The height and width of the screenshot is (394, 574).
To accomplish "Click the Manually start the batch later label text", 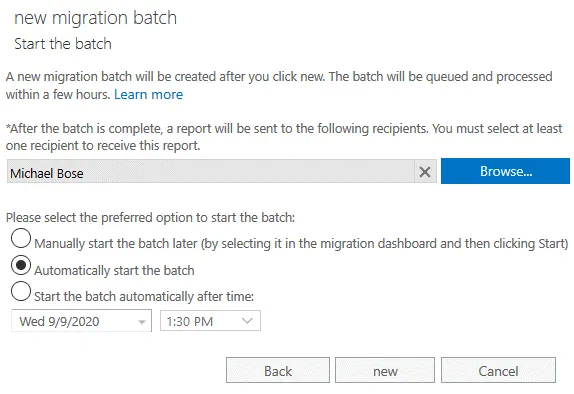I will tap(301, 244).
